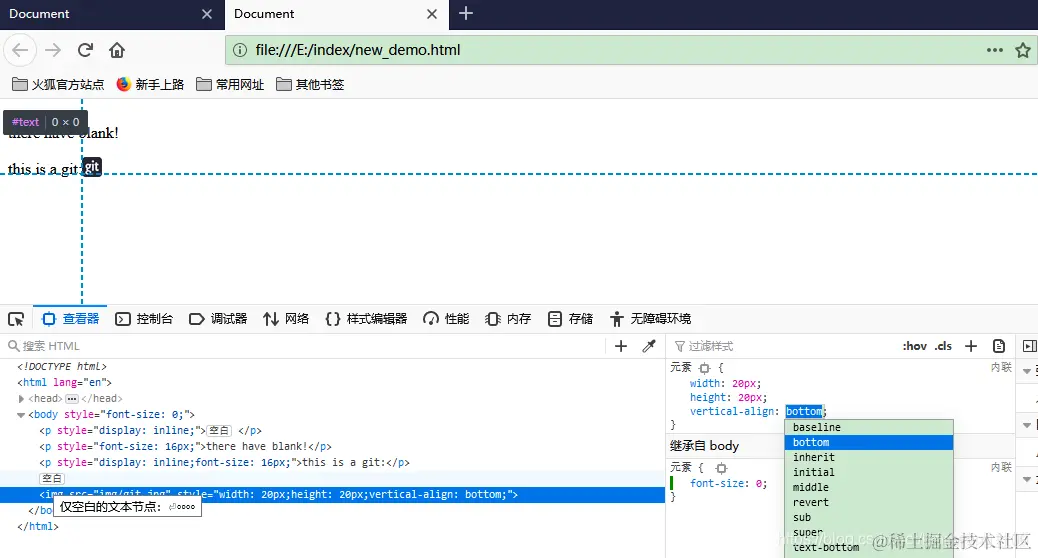1038x558 pixels.
Task: Choose middle from the autocomplete list
Action: point(869,487)
